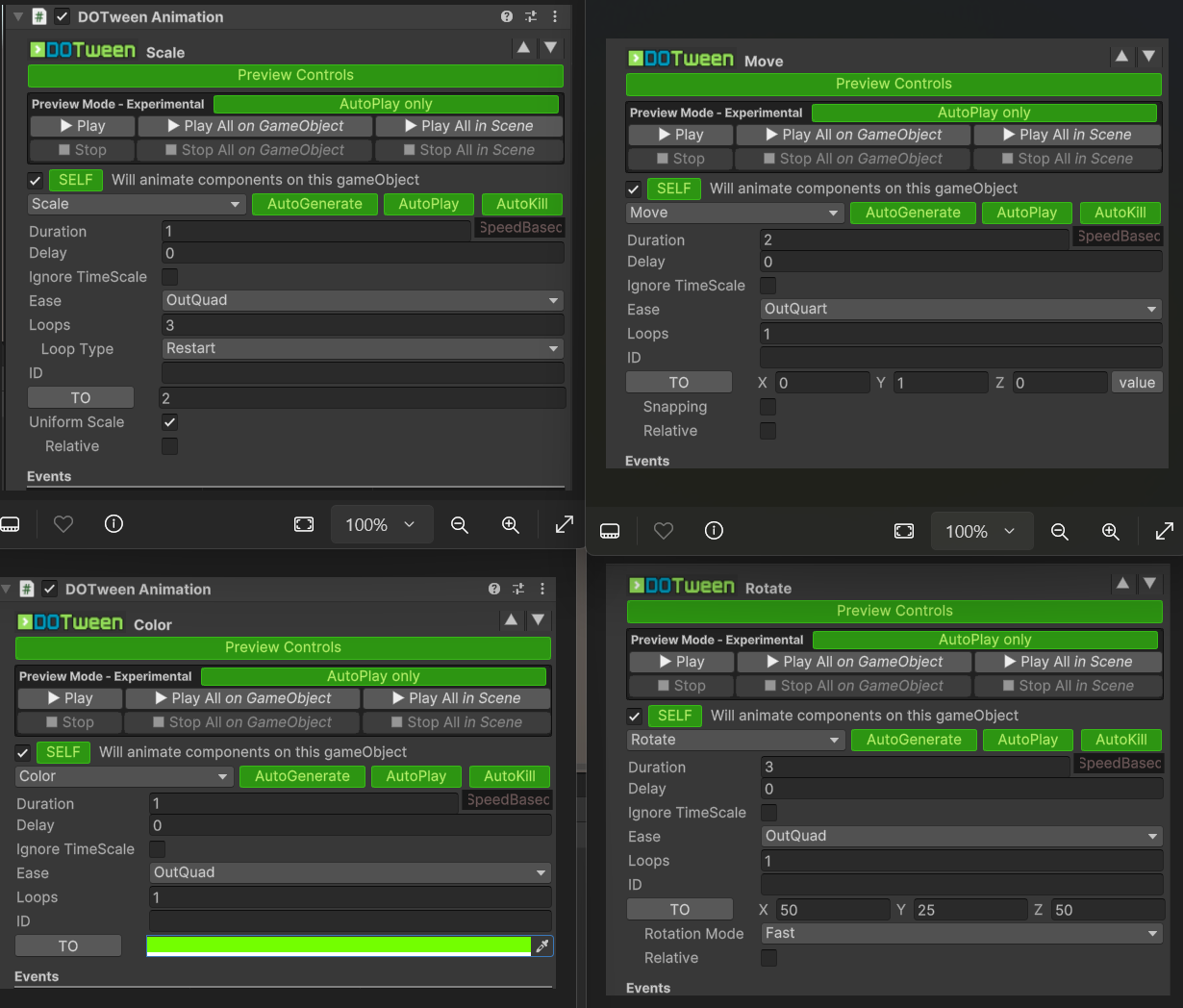Open help icon in Color component header
1183x1008 pixels.
click(x=494, y=589)
